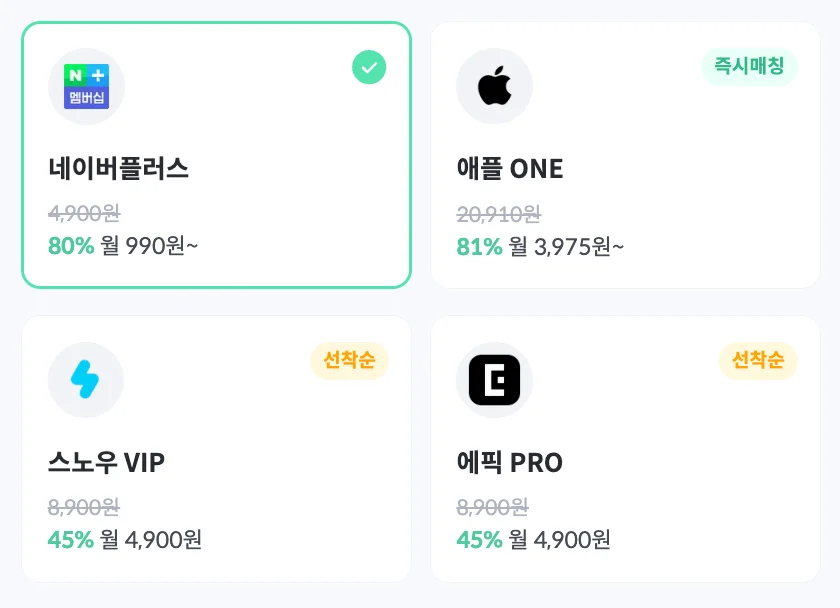Open 선착순 details on 에픽 PRO card

[758, 361]
